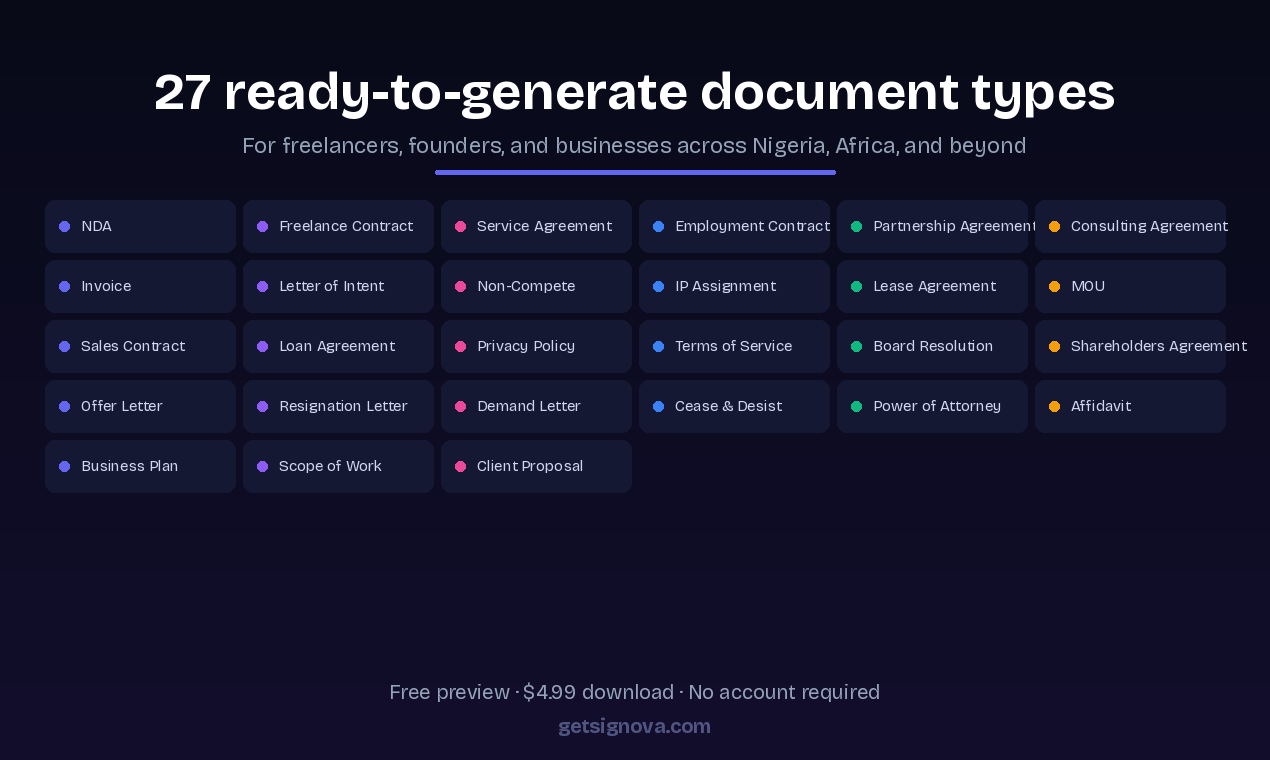Click the pink dot icon beside Non-Compete
This screenshot has height=760, width=1270.
[x=460, y=286]
